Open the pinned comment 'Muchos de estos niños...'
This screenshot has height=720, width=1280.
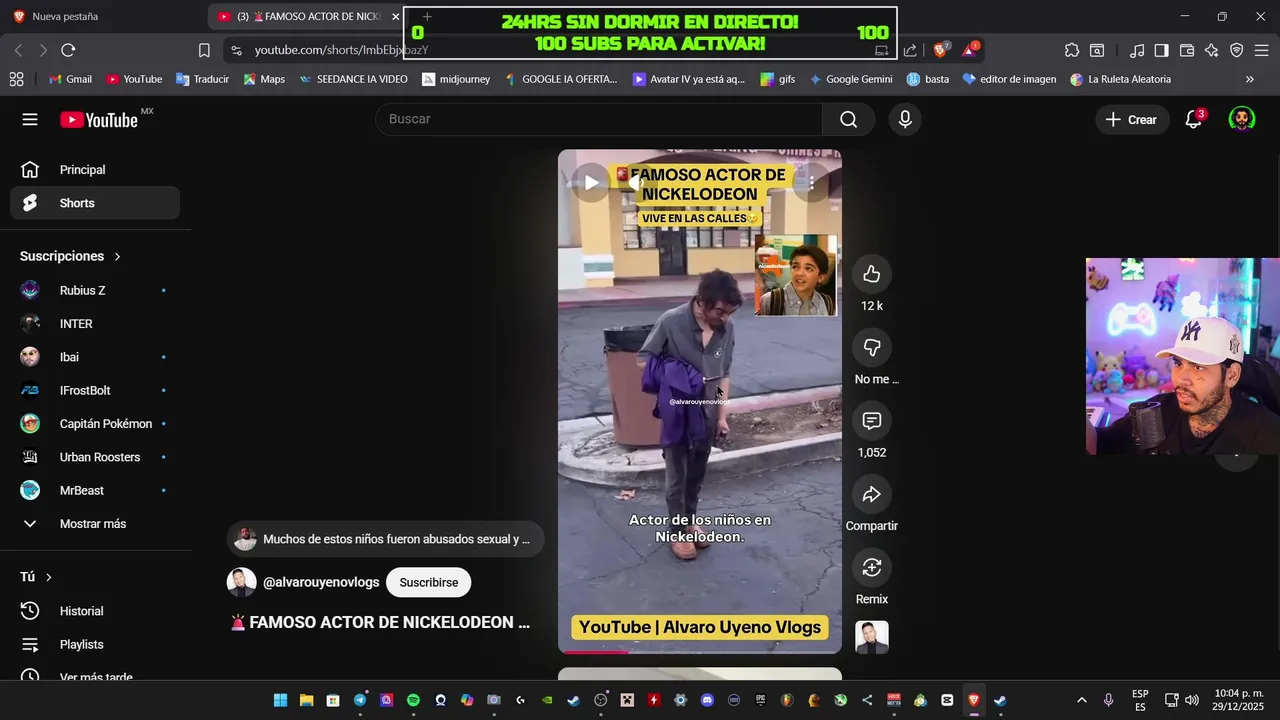click(386, 539)
